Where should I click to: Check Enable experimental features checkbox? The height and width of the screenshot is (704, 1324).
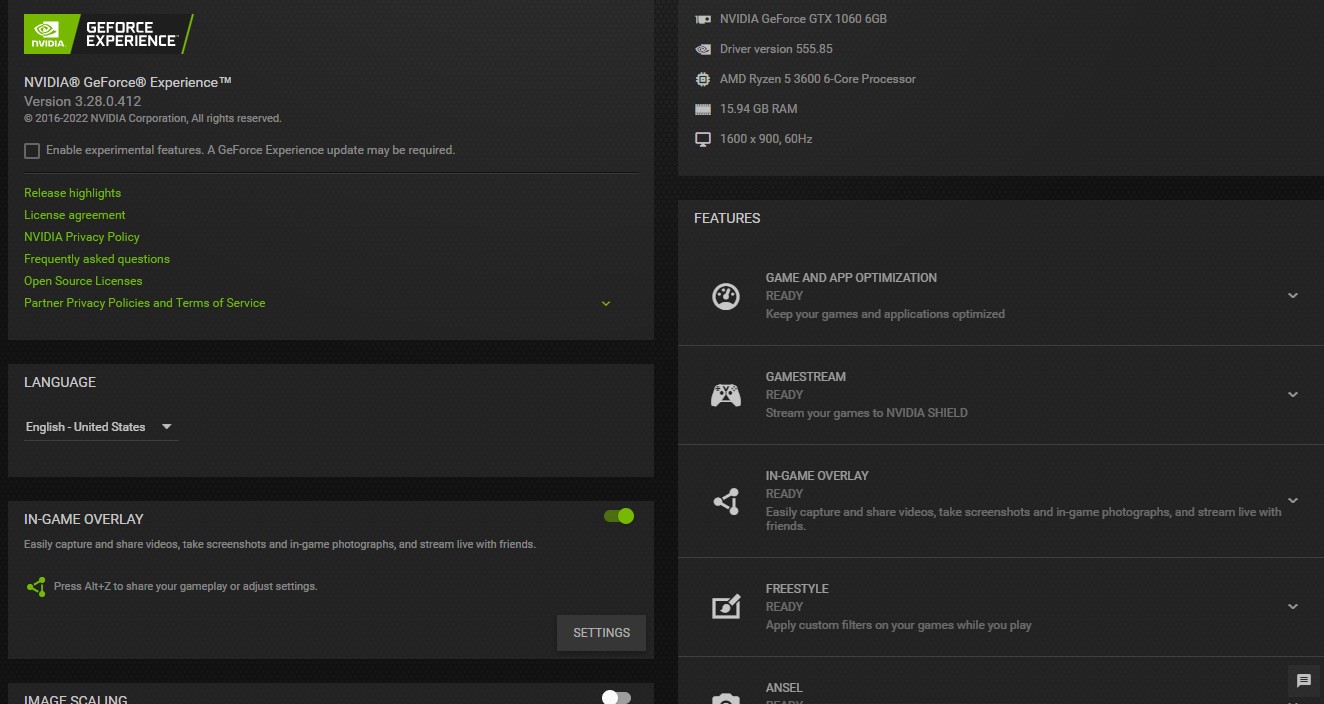[31, 150]
